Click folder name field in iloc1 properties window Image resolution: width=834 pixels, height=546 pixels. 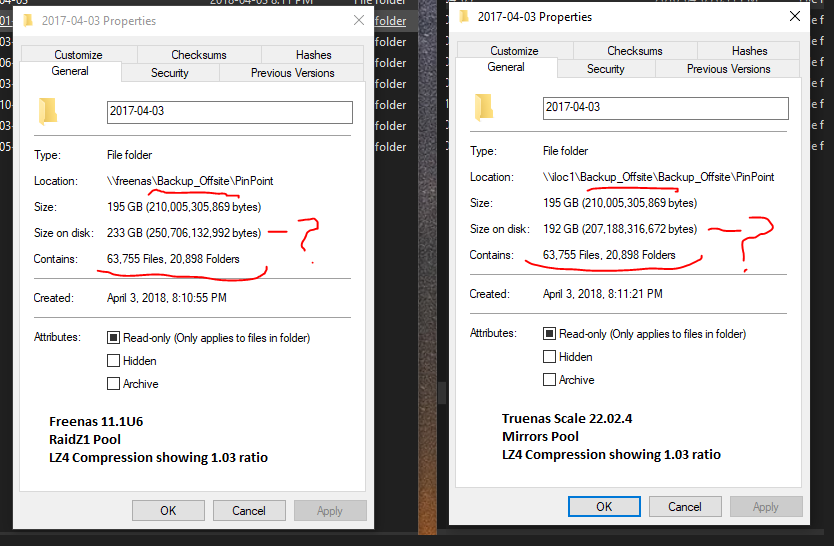pyautogui.click(x=666, y=108)
